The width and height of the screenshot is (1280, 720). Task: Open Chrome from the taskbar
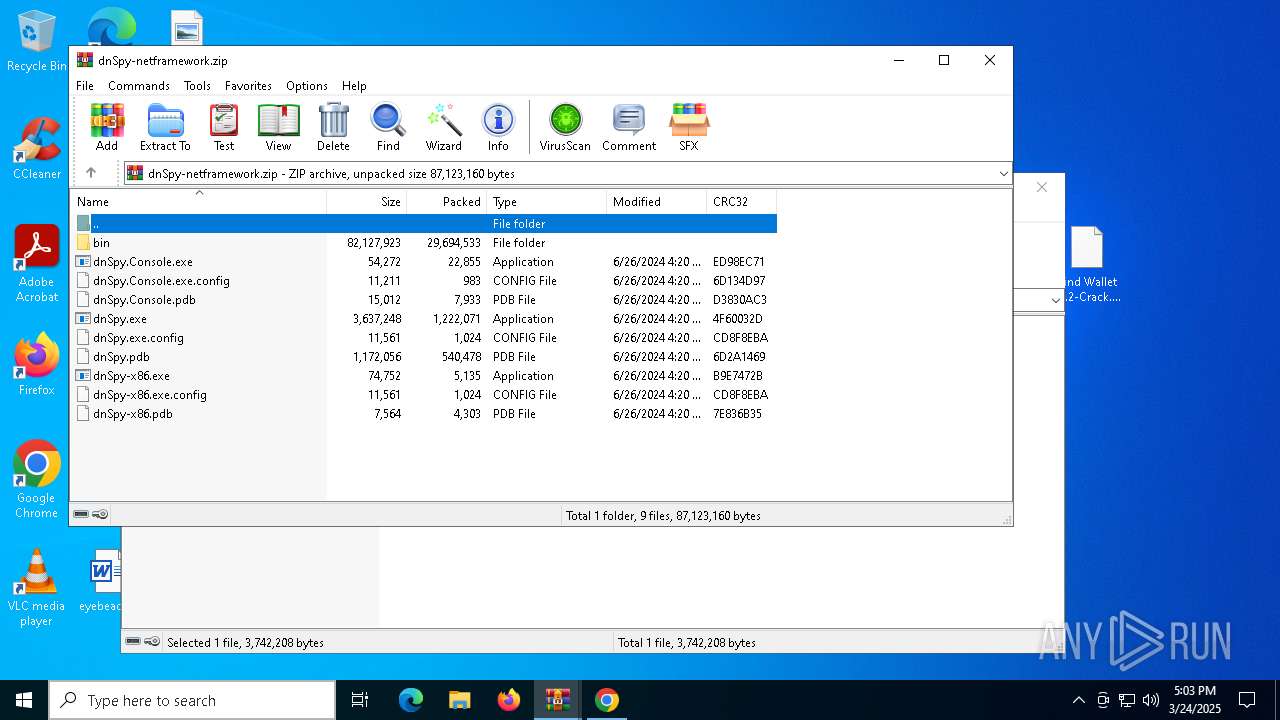pos(606,700)
